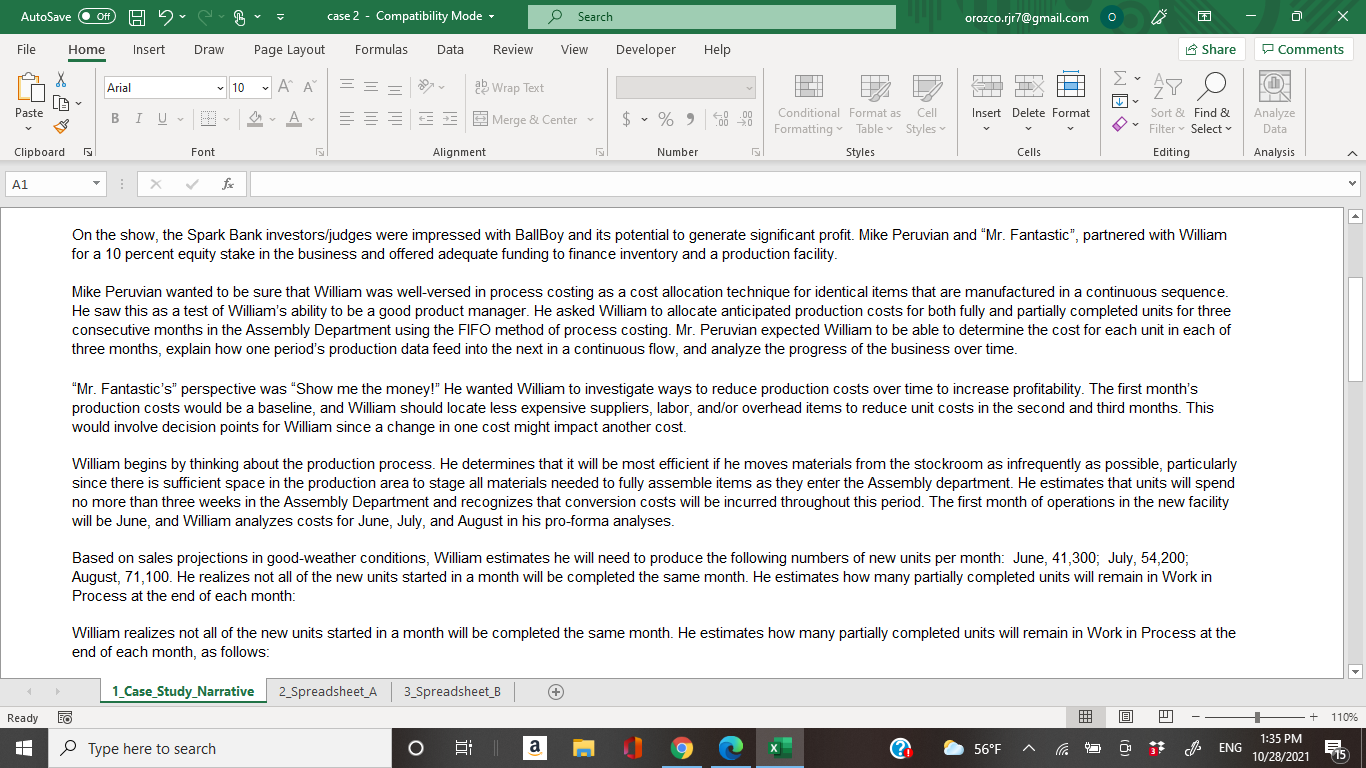
Task: Open Find & Select menu
Action: pyautogui.click(x=1212, y=104)
